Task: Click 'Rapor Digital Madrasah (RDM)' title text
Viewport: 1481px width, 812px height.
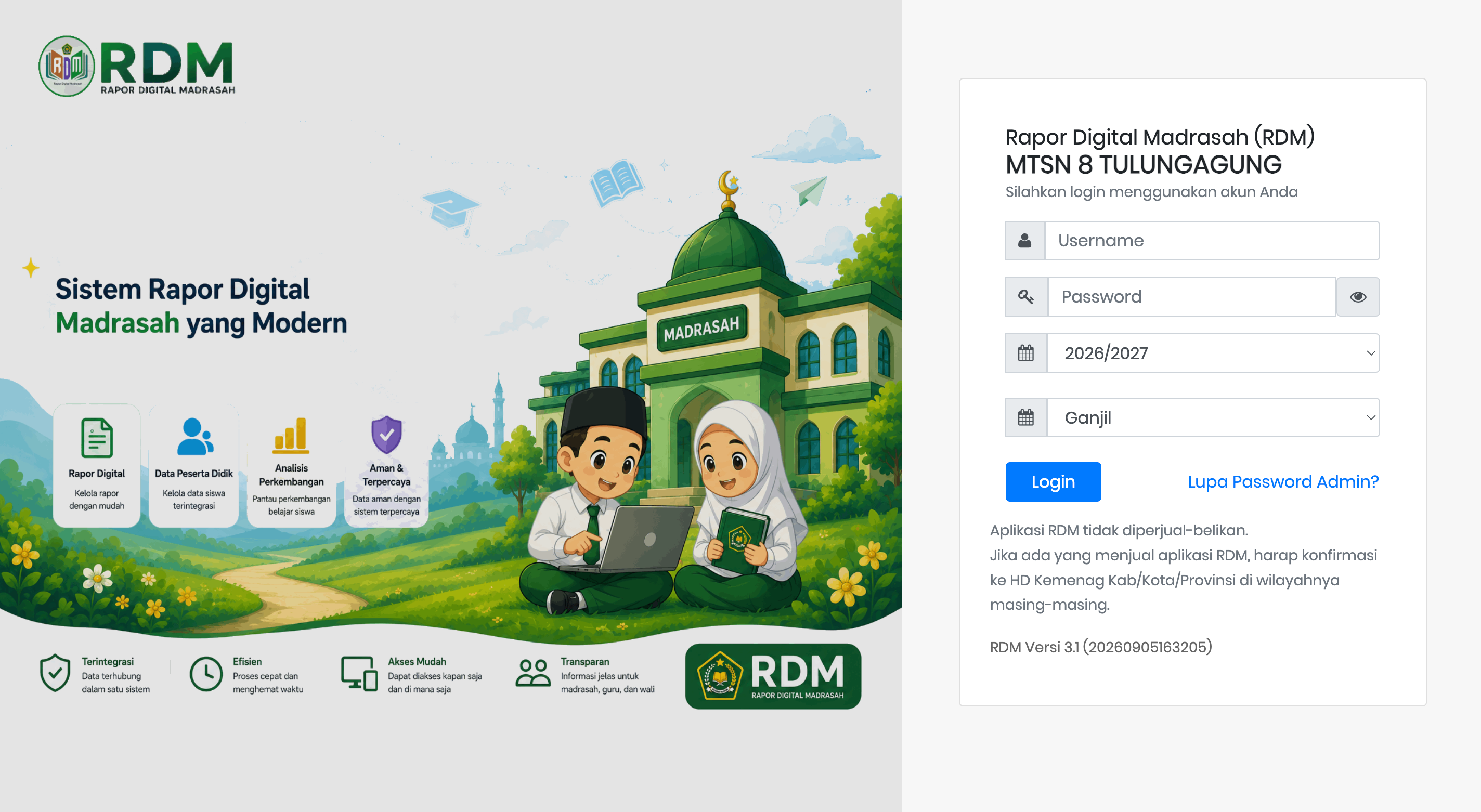Action: [1160, 137]
